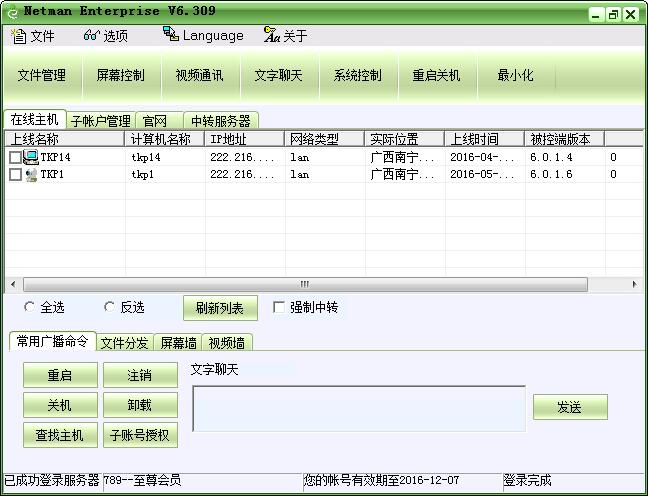The image size is (648, 496).
Task: Click the account expiry status text
Action: click(381, 480)
